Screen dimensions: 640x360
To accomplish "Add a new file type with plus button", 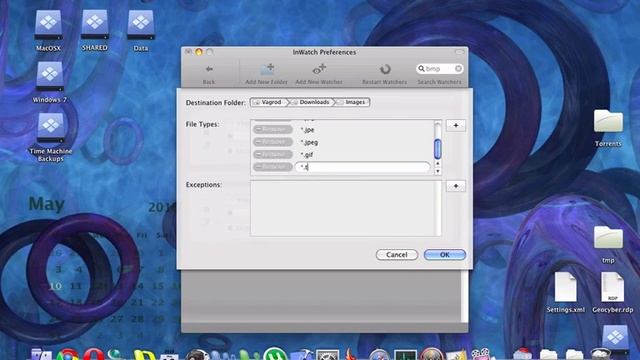I will click(456, 125).
